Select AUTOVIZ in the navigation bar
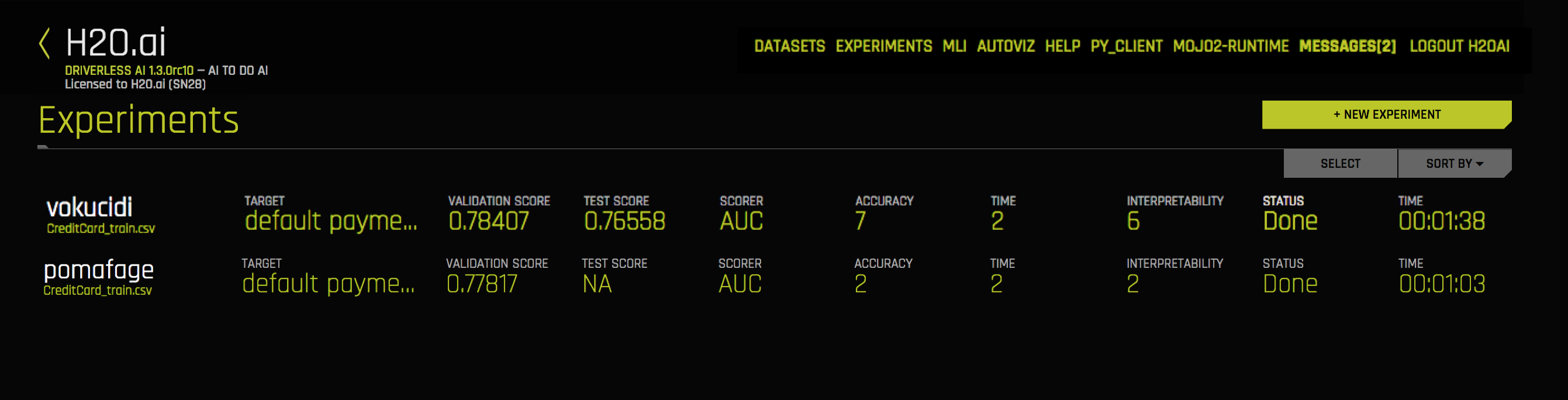The height and width of the screenshot is (400, 1568). click(1006, 46)
